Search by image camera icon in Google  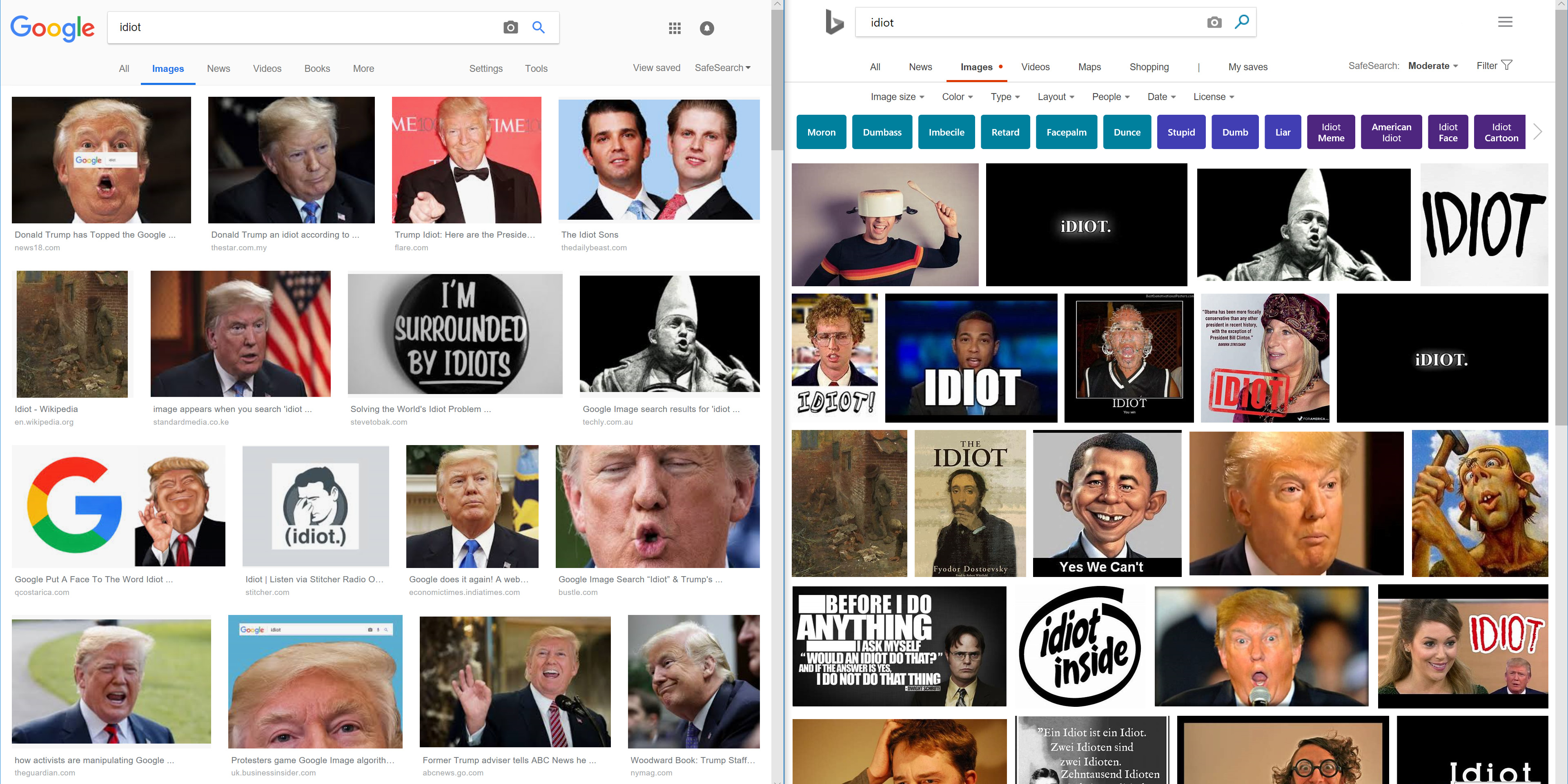coord(511,27)
